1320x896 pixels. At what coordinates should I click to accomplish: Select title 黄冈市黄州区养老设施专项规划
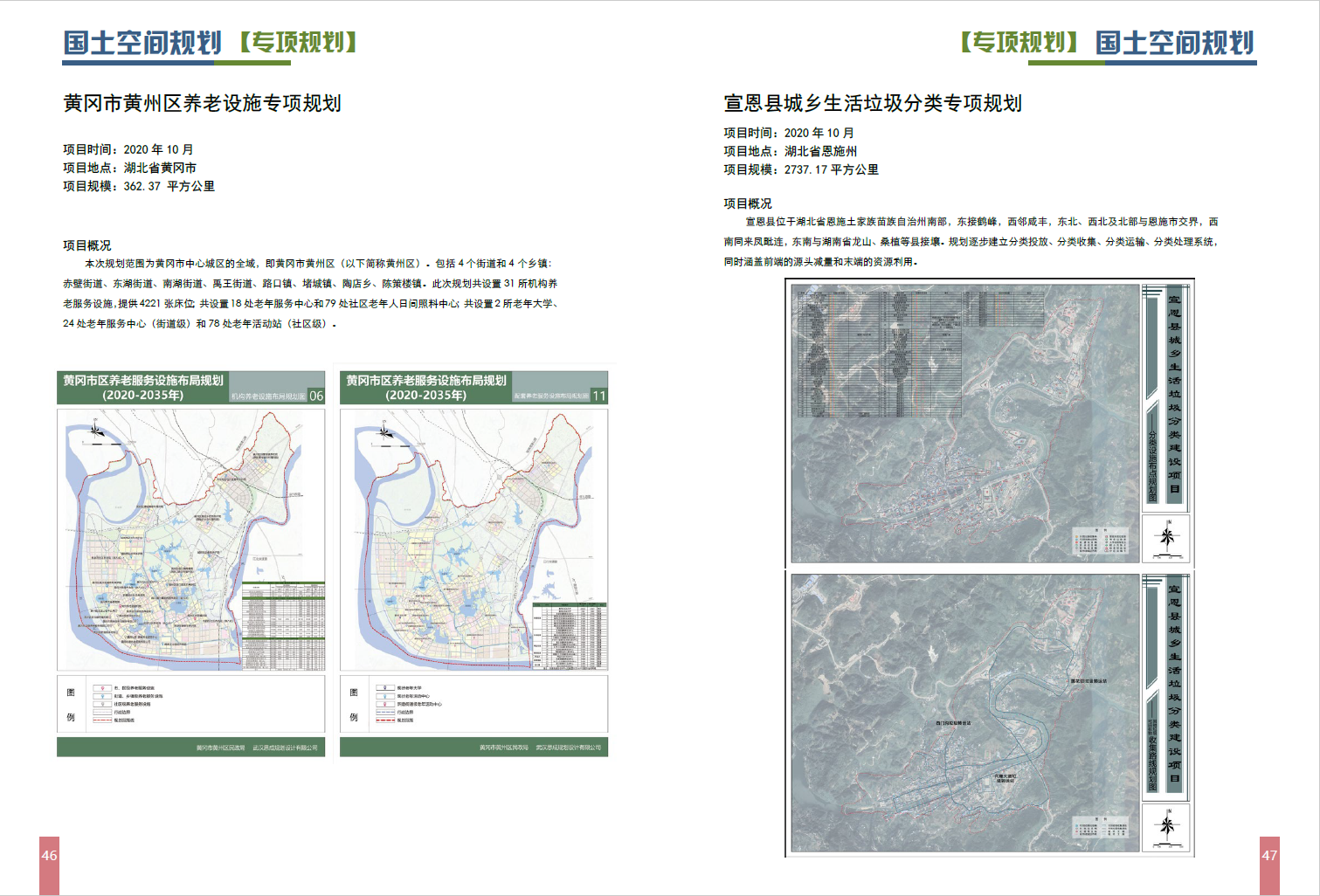coord(202,103)
